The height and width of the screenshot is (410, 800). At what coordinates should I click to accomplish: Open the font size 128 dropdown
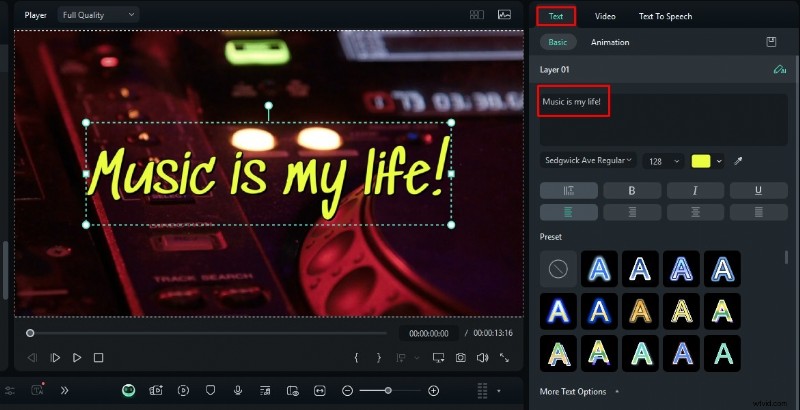(663, 161)
